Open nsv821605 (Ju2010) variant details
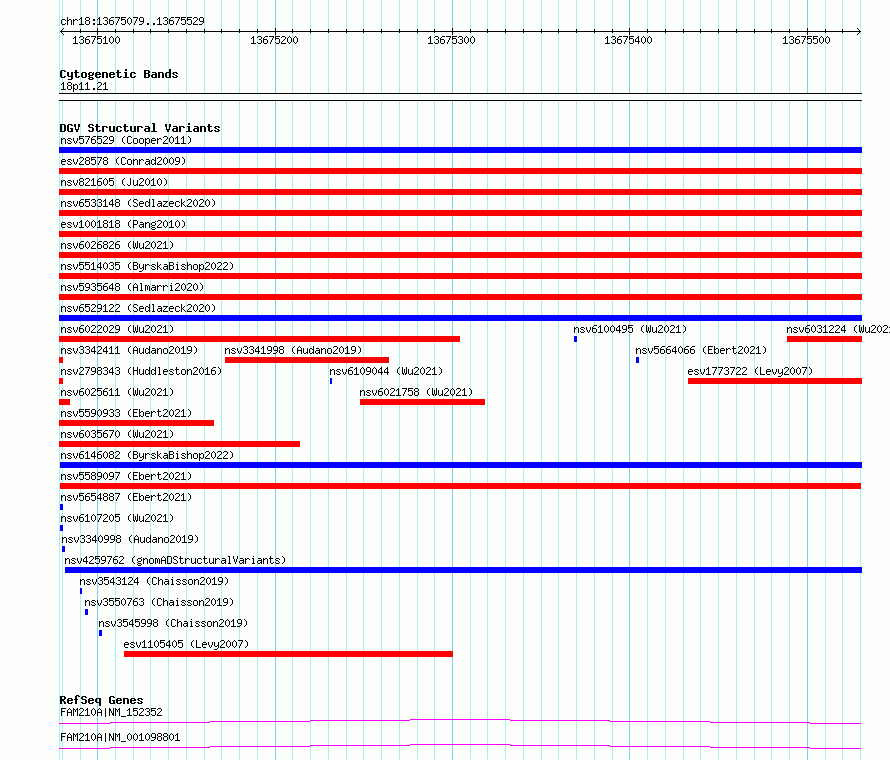890x760 pixels. click(114, 182)
